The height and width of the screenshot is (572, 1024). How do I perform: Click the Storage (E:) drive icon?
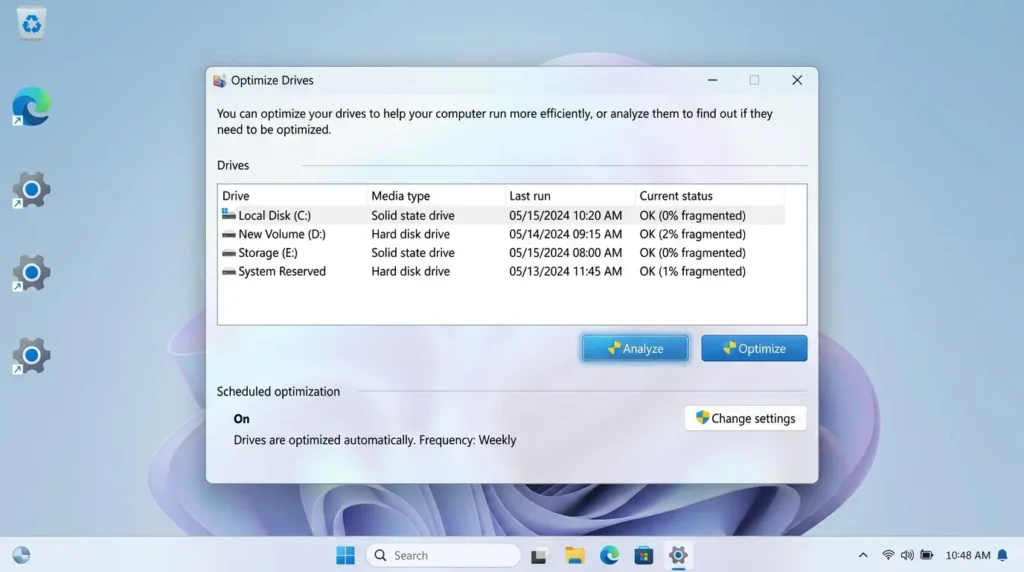tap(229, 253)
